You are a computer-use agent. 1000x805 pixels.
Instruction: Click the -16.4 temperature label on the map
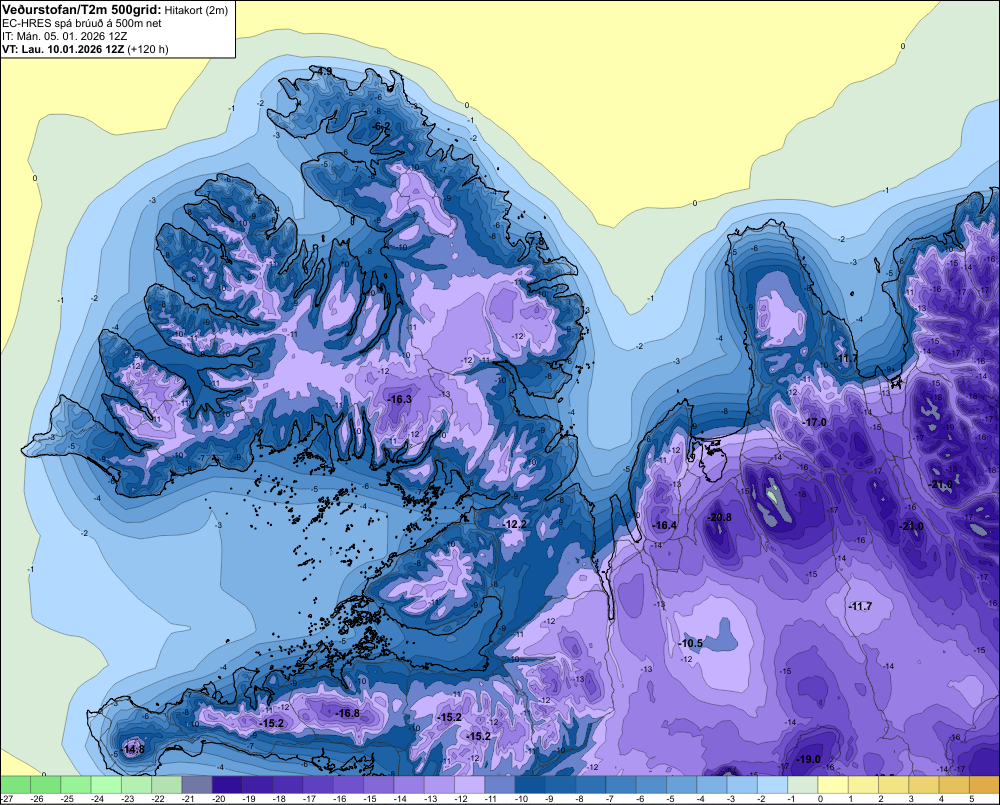click(x=665, y=525)
